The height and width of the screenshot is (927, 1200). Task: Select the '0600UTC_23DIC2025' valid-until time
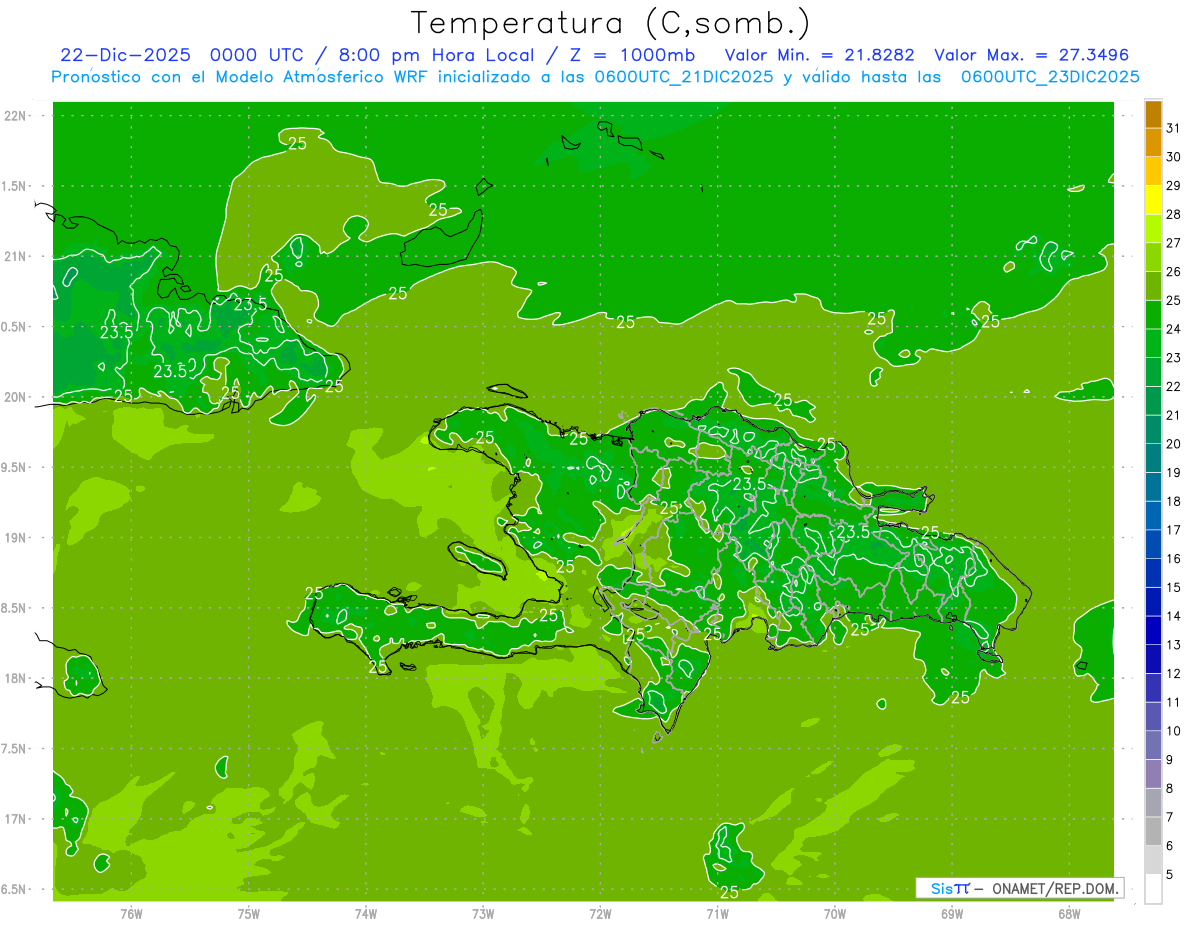1050,77
